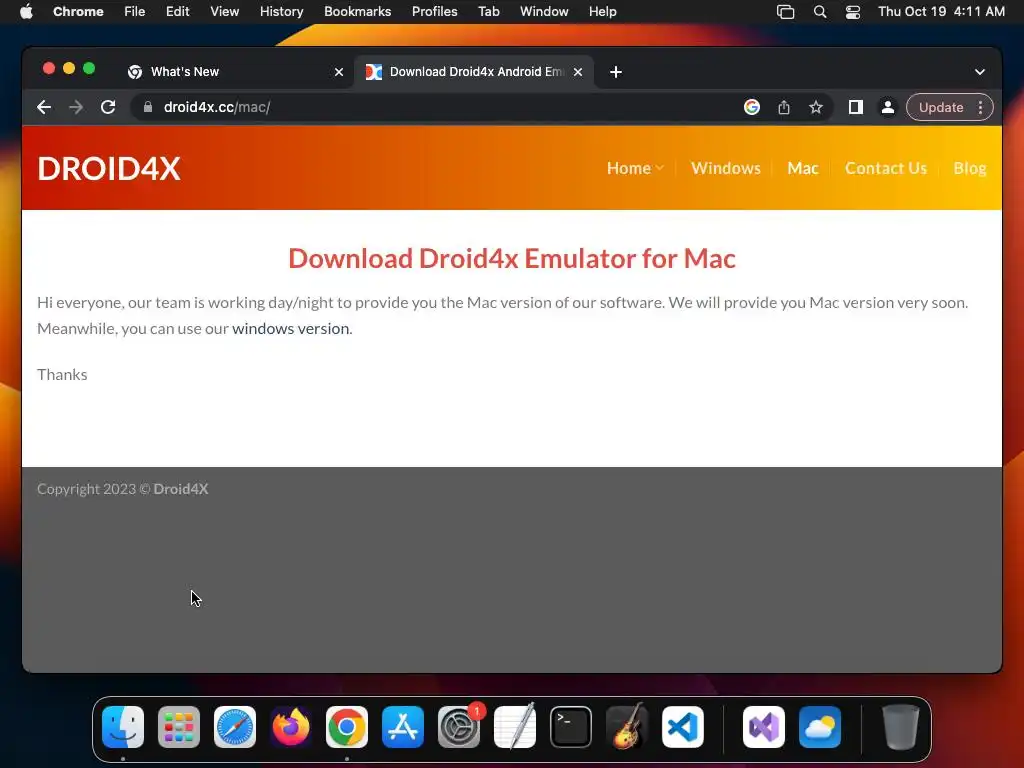1024x768 pixels.
Task: View site info lock icon
Action: (148, 107)
